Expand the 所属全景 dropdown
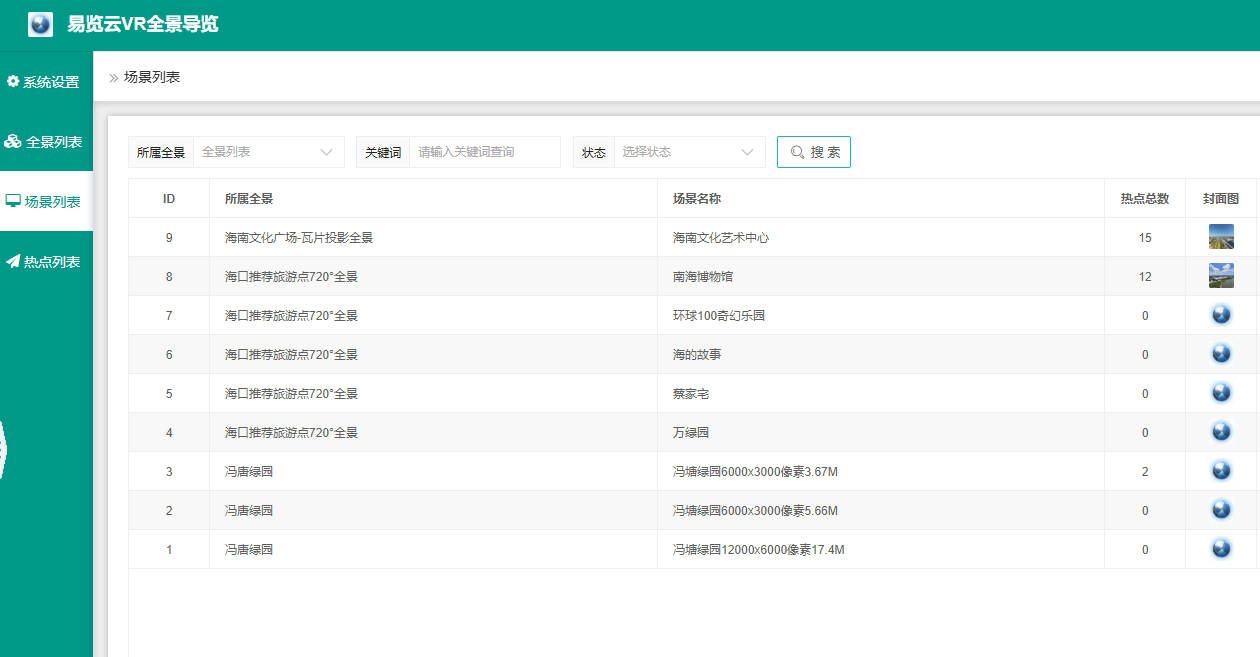The height and width of the screenshot is (657, 1260). pyautogui.click(x=268, y=151)
